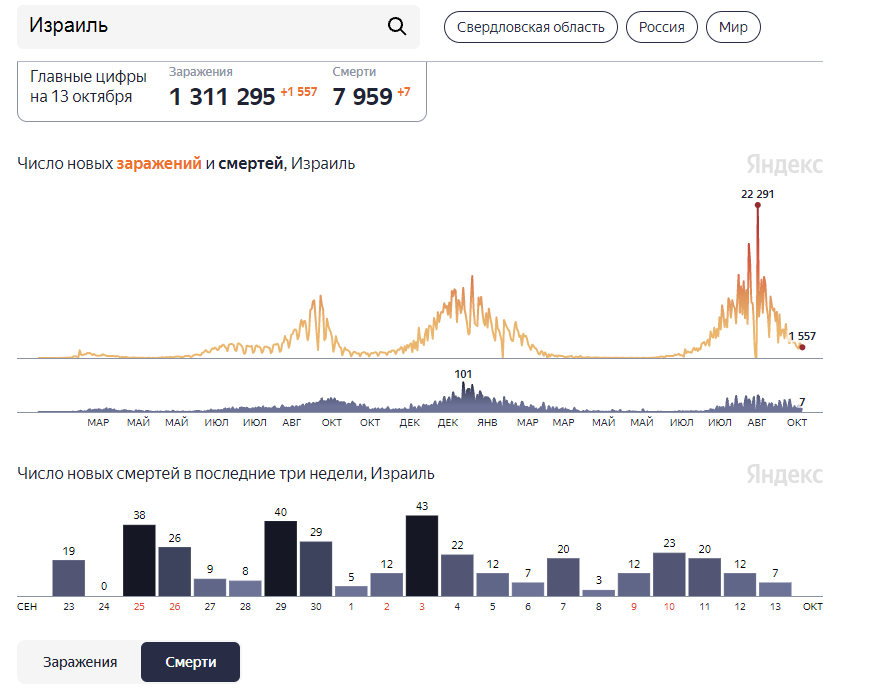The width and height of the screenshot is (874, 698).
Task: Click the 22 291 peak marker dot
Action: pyautogui.click(x=758, y=205)
